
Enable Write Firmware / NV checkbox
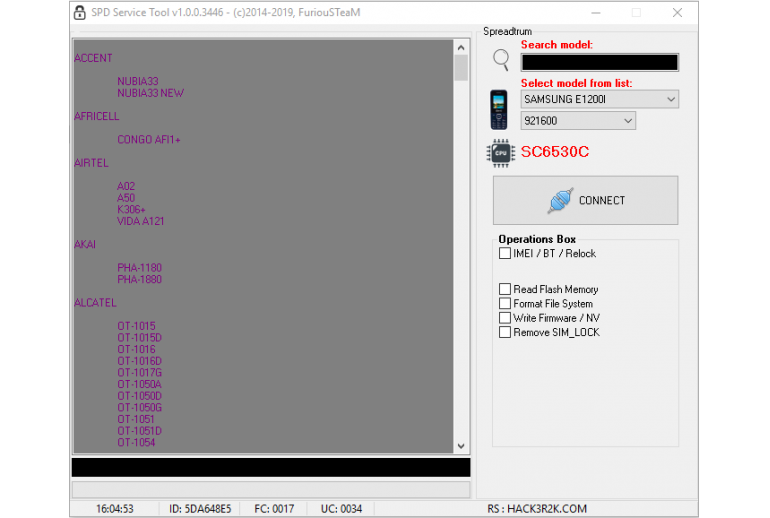pos(504,318)
